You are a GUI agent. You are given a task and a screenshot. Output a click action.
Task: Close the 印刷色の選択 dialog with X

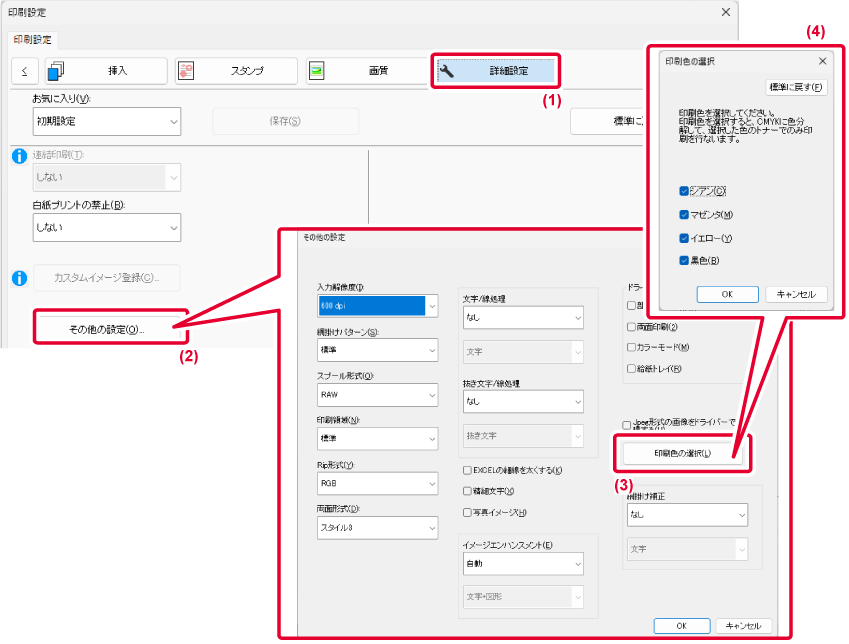tap(822, 61)
